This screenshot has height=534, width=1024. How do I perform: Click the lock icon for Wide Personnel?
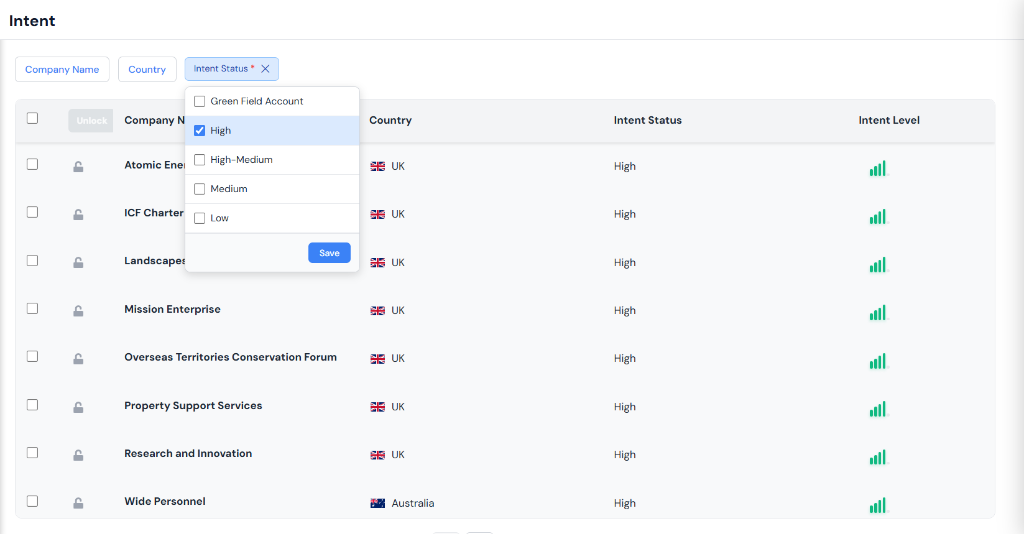[x=78, y=503]
